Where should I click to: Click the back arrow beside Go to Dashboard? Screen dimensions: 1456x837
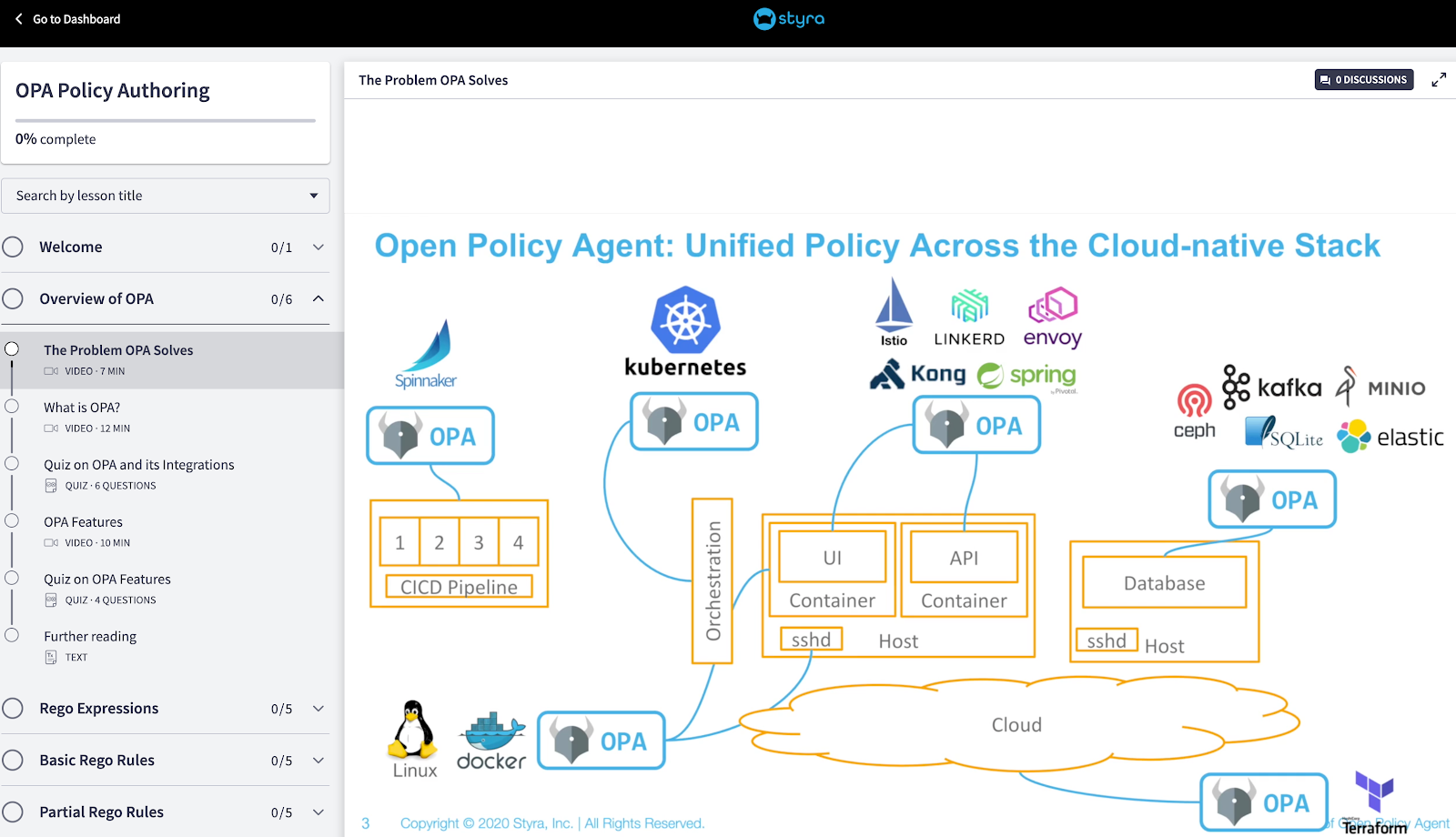coord(18,18)
